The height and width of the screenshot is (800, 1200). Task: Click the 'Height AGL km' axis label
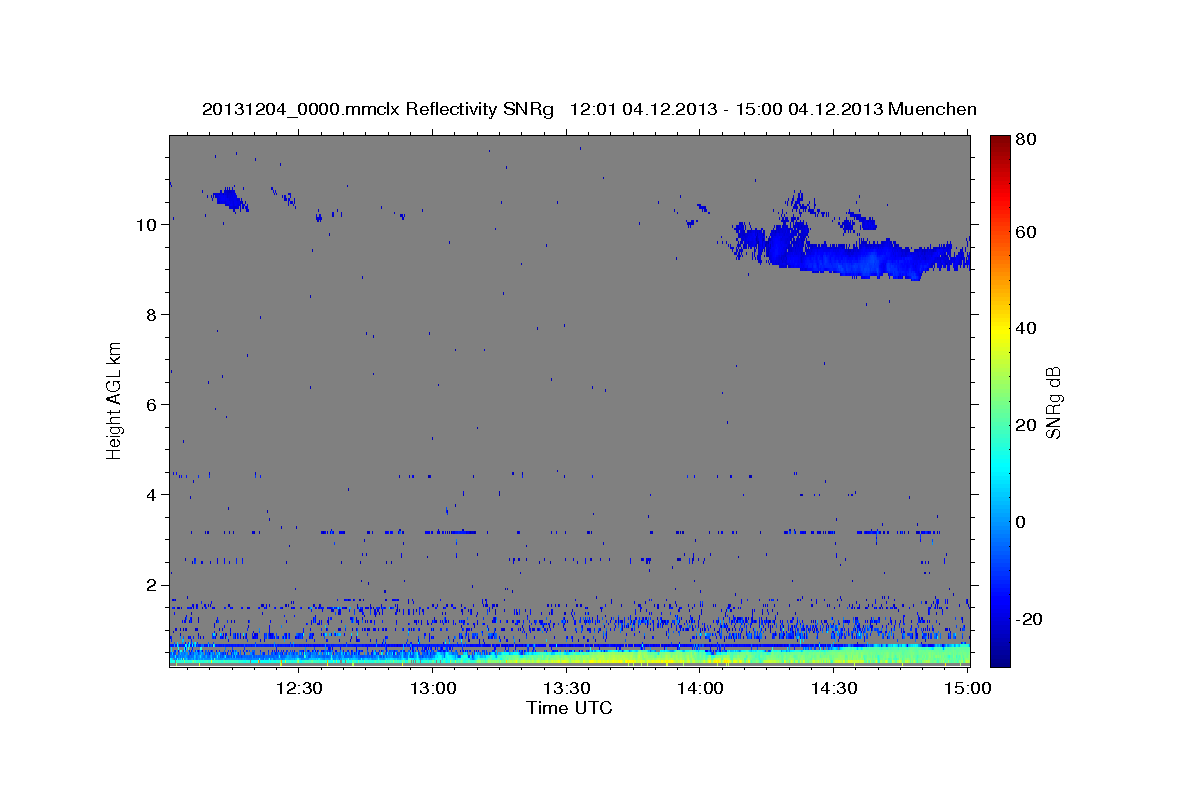coord(114,400)
